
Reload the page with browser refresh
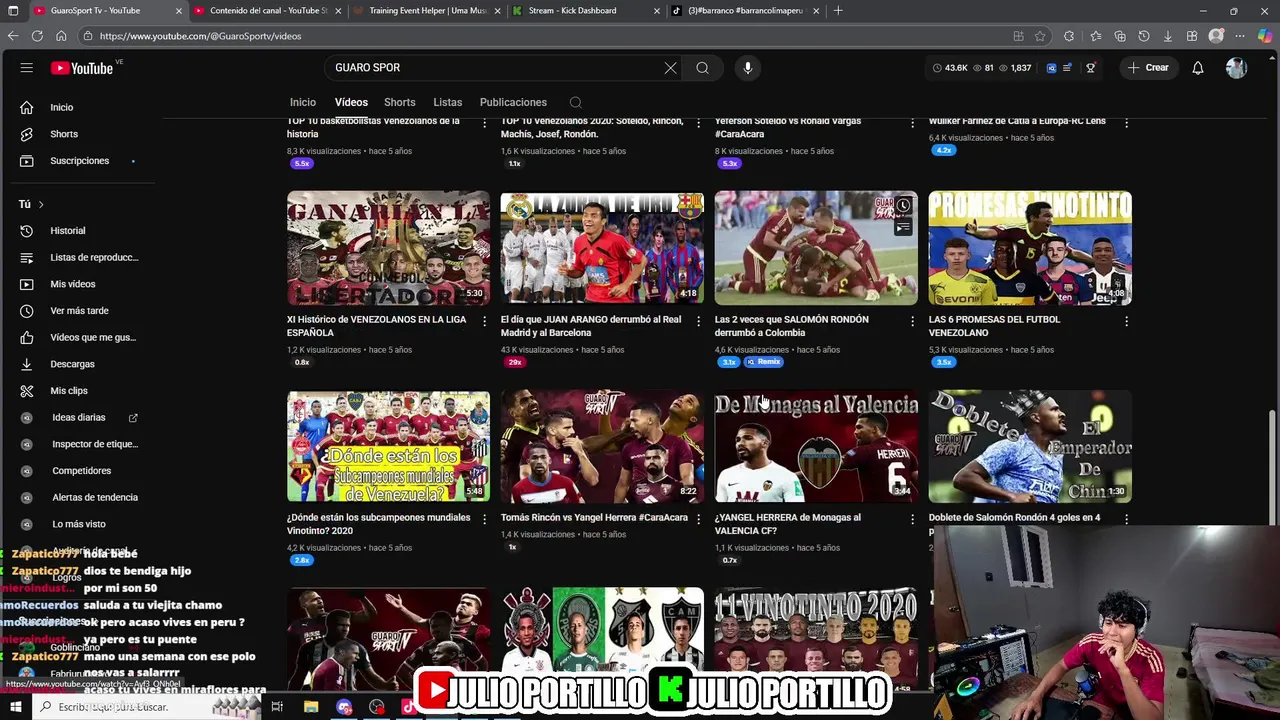(37, 36)
